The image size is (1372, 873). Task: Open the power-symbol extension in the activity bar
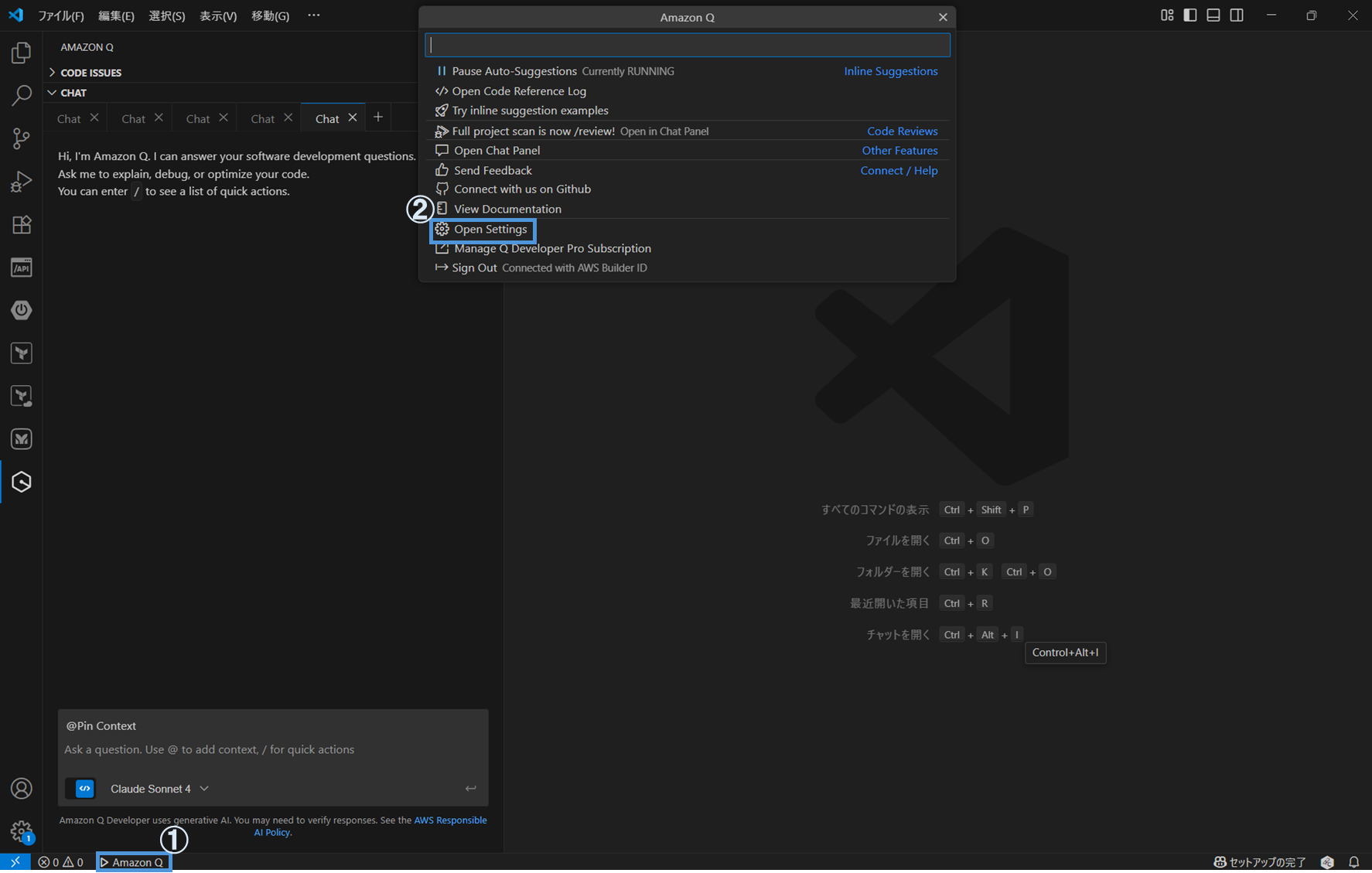pyautogui.click(x=22, y=310)
